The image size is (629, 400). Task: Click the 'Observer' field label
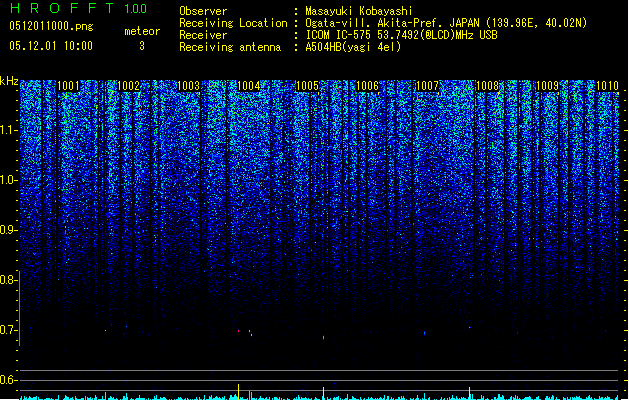coord(203,11)
